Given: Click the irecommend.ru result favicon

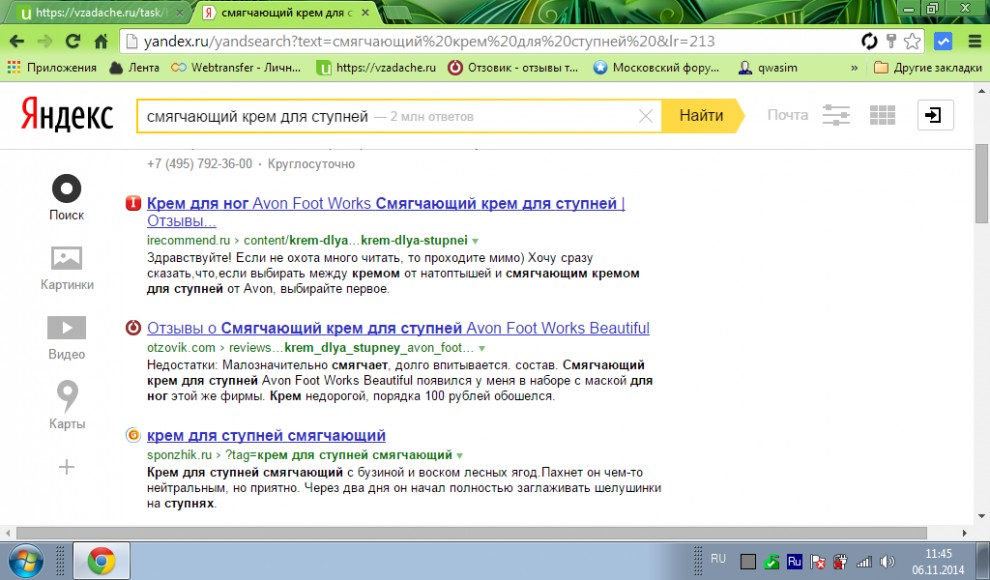Looking at the screenshot, I should pos(133,203).
